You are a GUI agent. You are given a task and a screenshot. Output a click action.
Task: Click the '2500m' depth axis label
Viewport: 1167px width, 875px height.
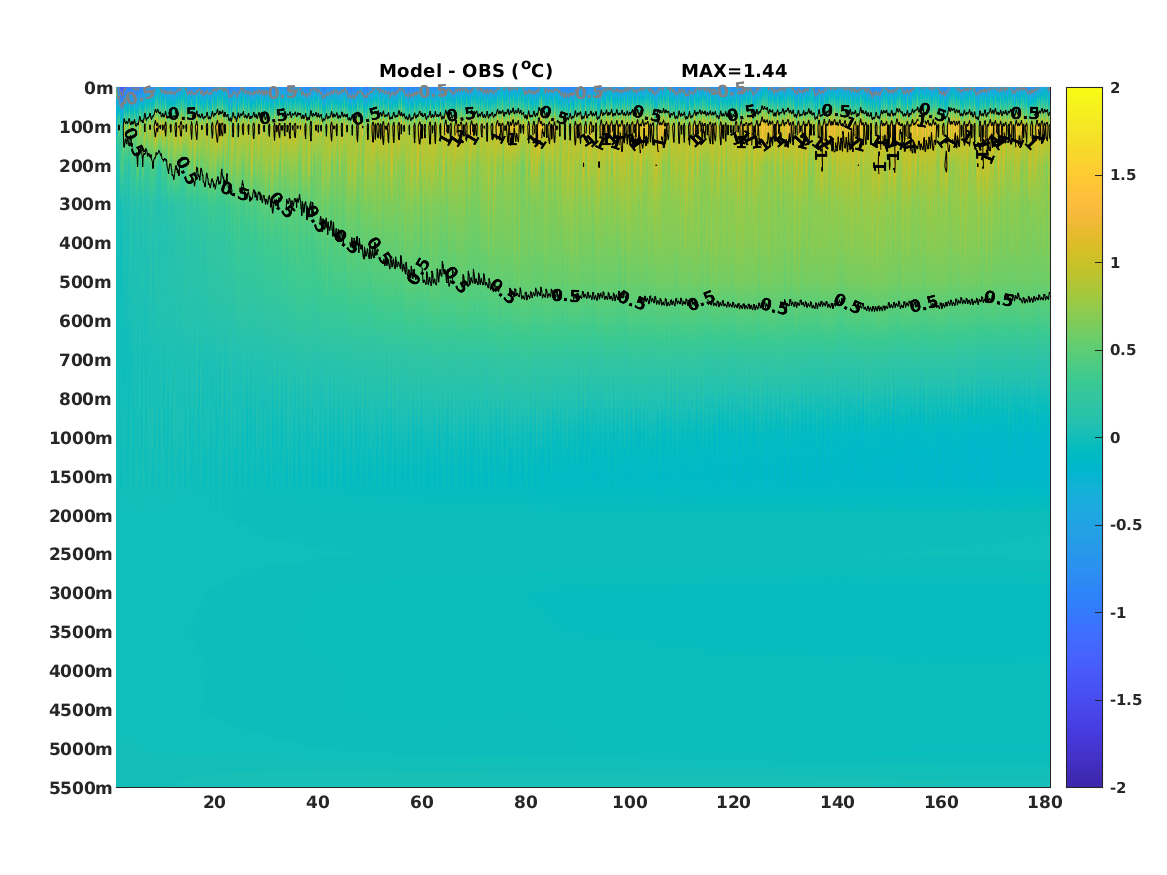click(x=81, y=554)
